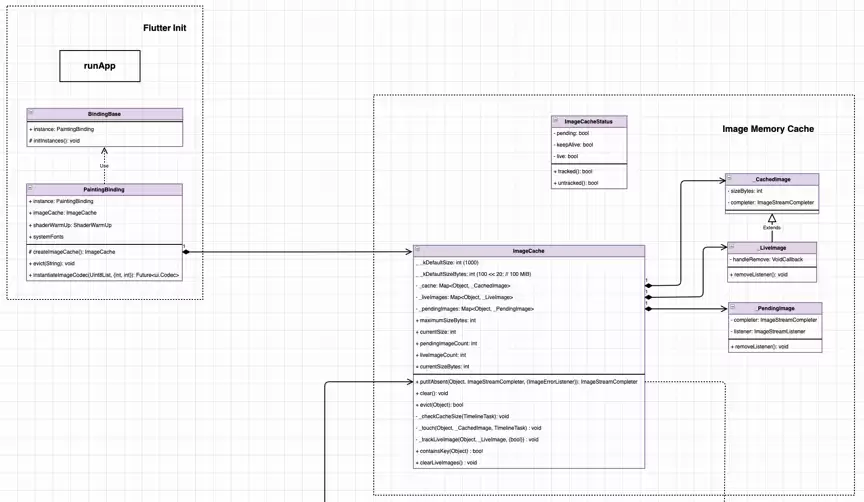This screenshot has height=502, width=864.
Task: Select the 'putIfAbsent' method row
Action: point(529,381)
